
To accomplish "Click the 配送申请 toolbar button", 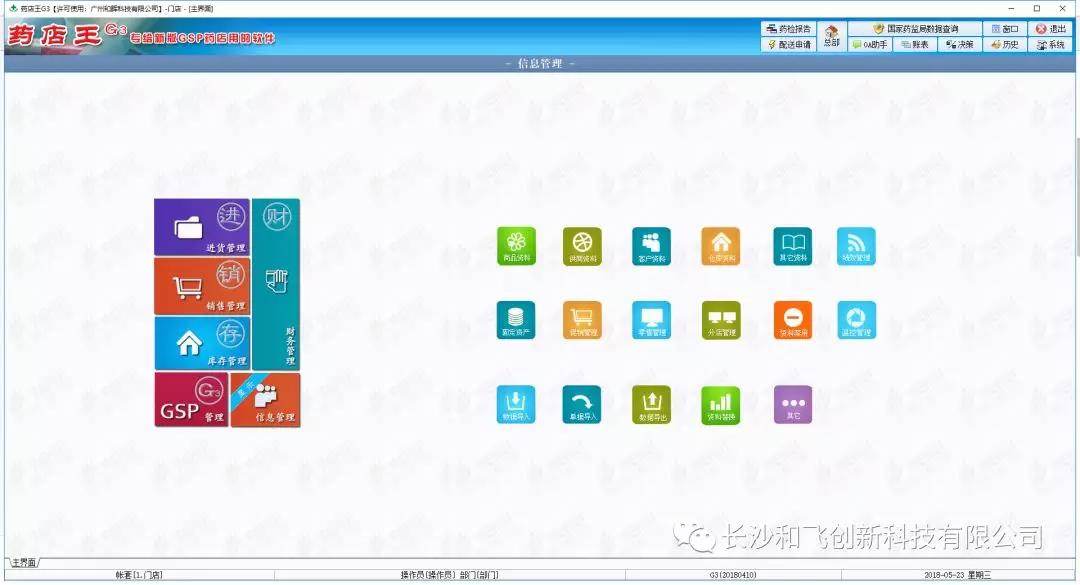I will click(x=789, y=44).
